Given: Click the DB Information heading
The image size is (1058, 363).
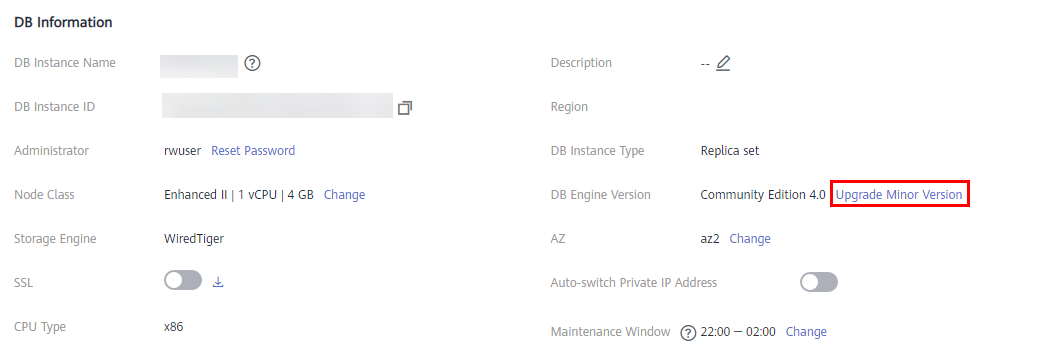Looking at the screenshot, I should point(63,22).
